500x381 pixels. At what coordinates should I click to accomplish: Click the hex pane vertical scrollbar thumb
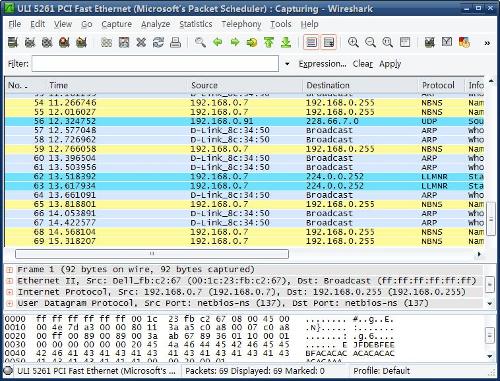coord(489,335)
